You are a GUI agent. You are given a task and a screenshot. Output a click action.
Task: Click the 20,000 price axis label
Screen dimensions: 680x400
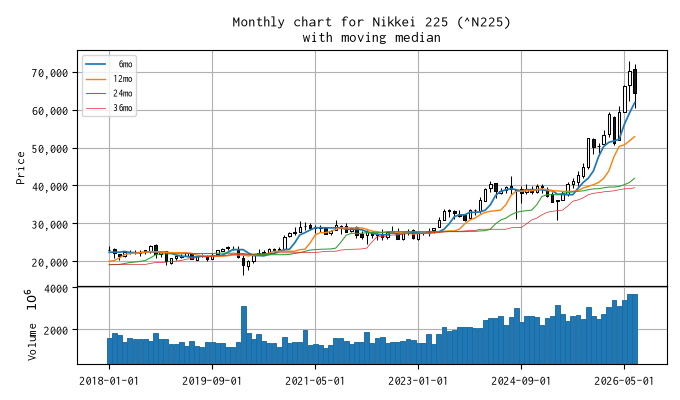[50, 262]
